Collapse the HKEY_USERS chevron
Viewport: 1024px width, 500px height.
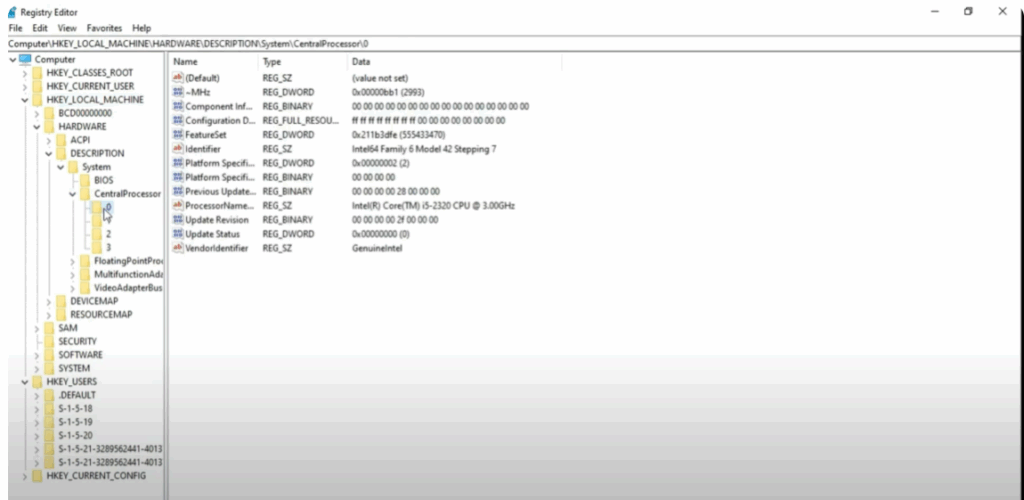click(x=25, y=382)
